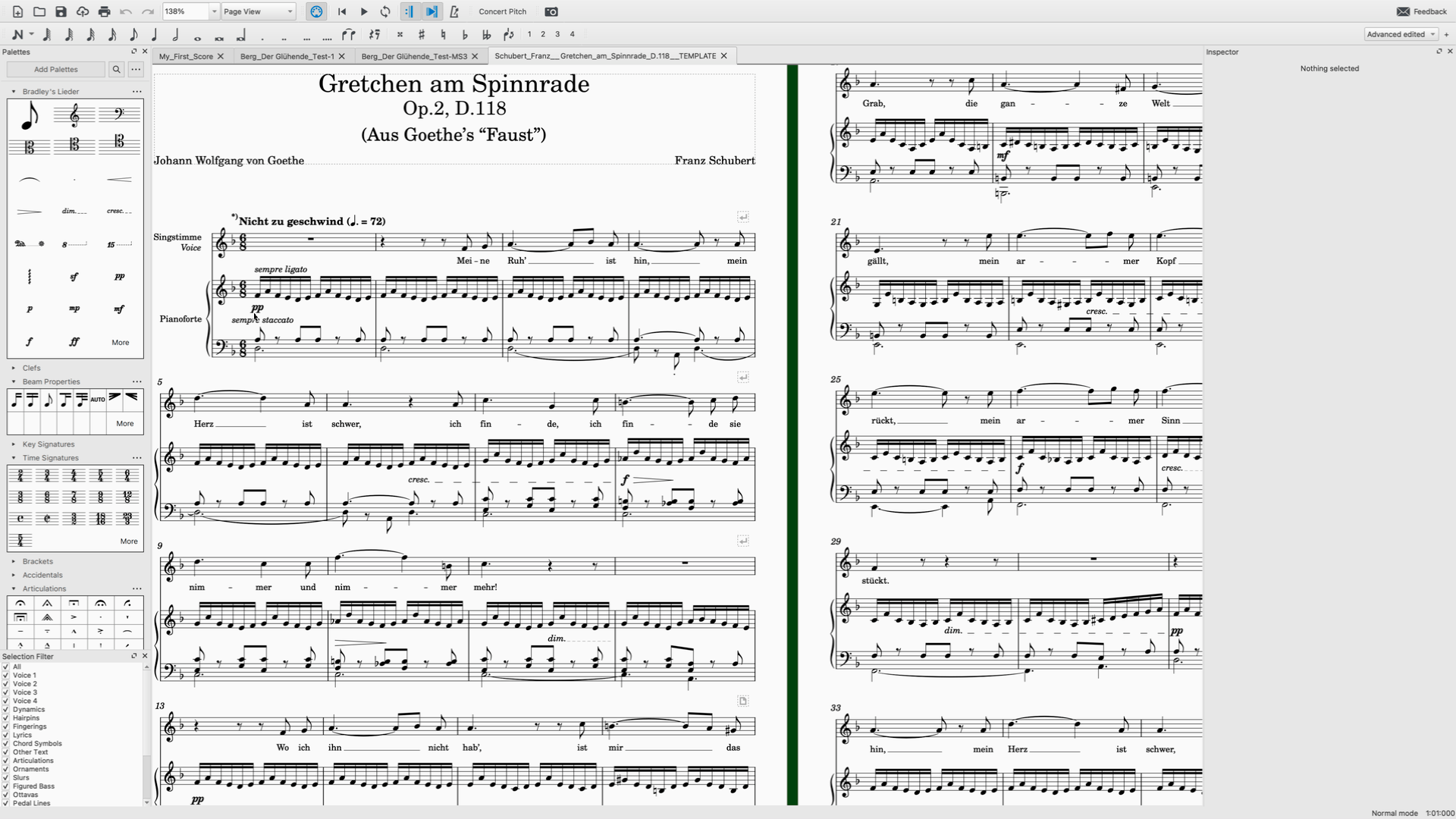
Task: Select the bass clef in palette
Action: (x=120, y=115)
